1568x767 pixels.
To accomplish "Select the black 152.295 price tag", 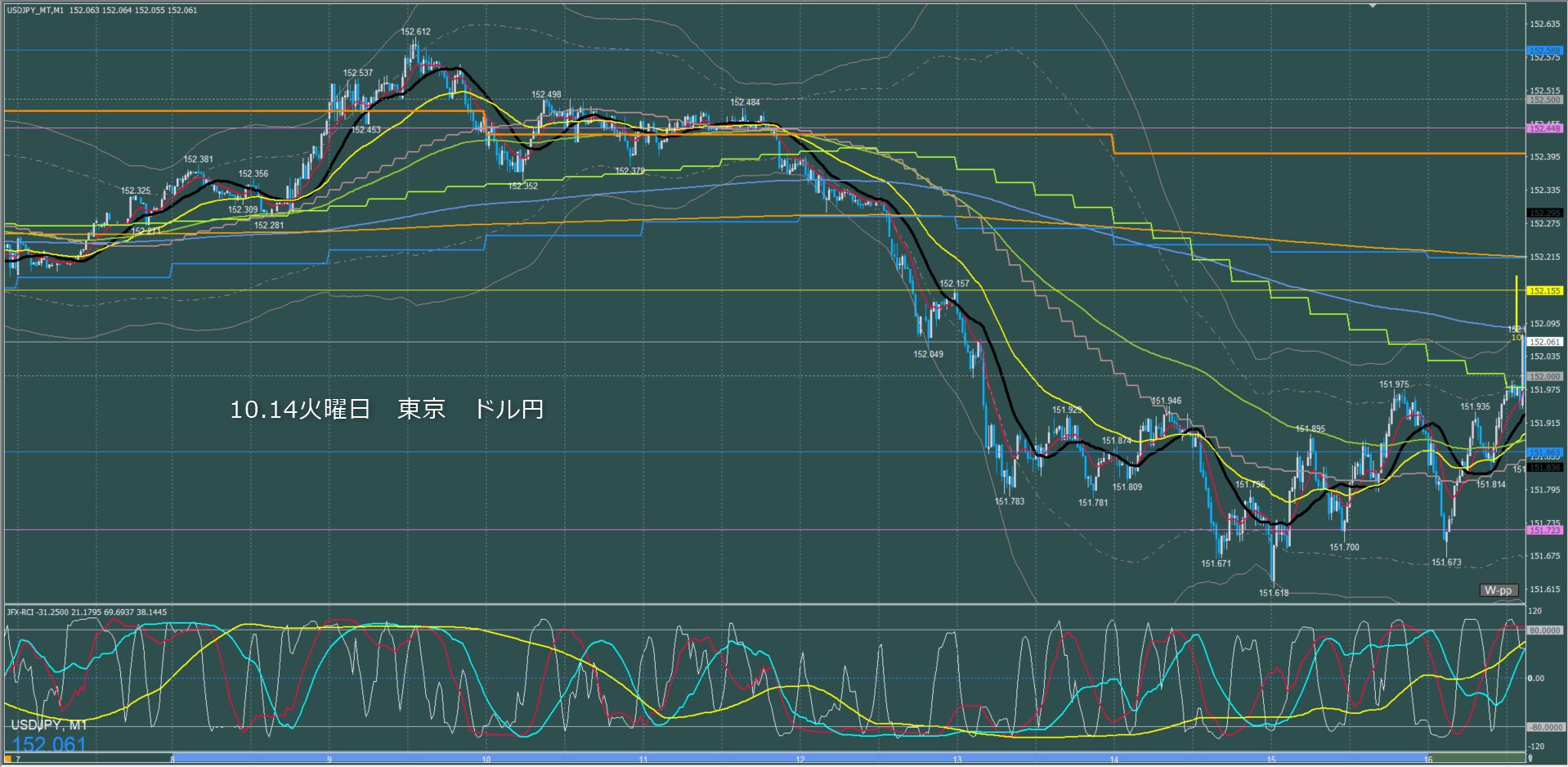I will pos(1544,213).
